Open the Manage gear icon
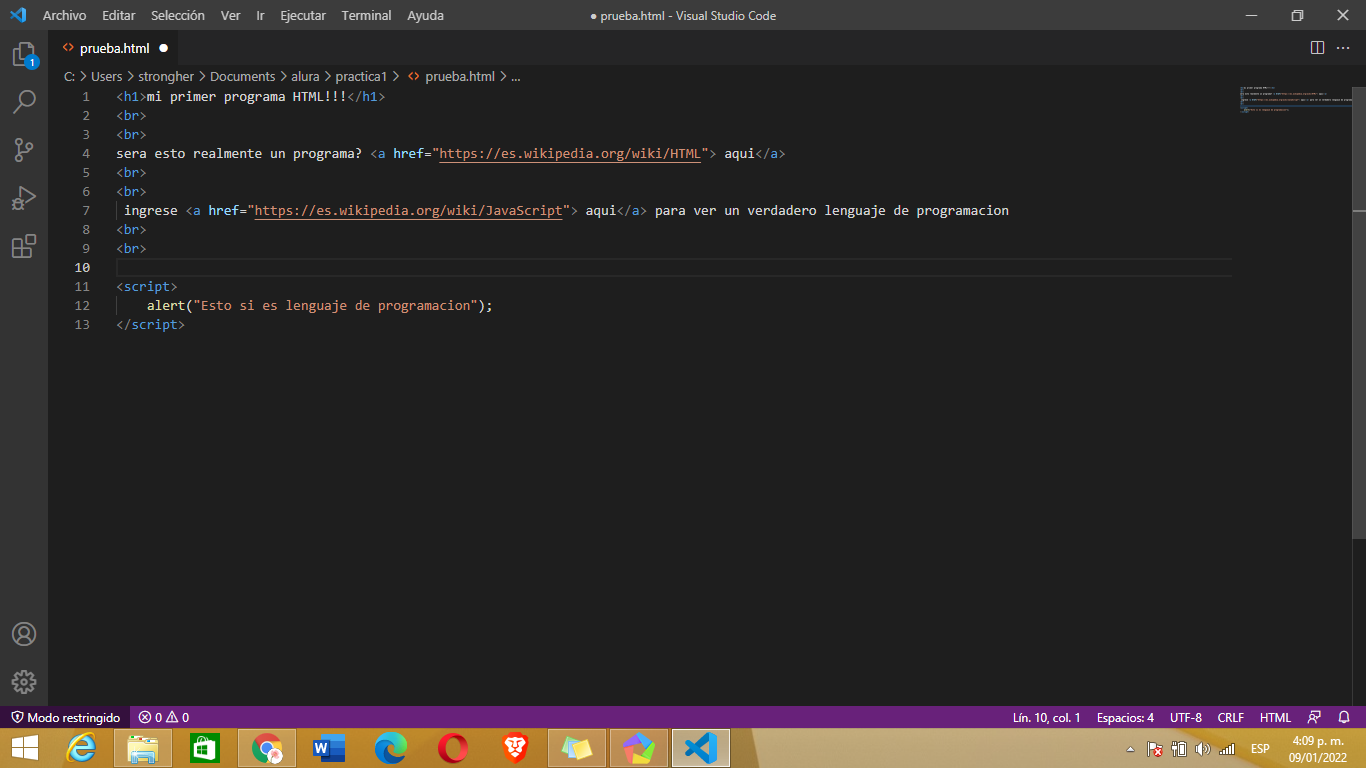1366x768 pixels. coord(24,682)
